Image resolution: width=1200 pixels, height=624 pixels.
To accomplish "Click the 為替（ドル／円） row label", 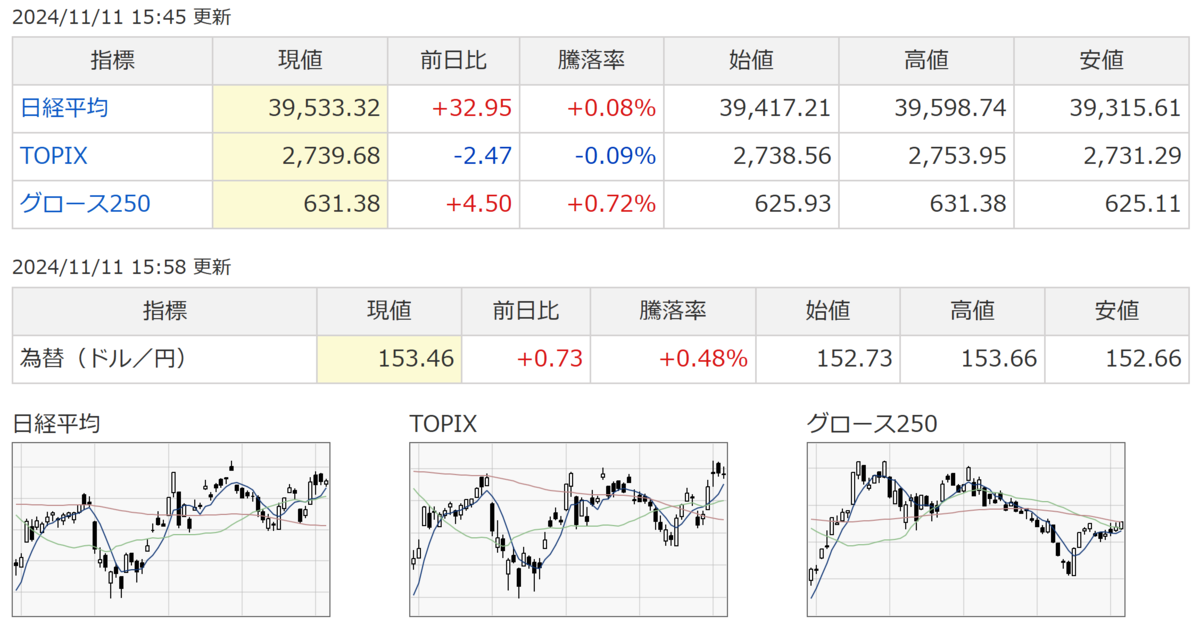I will tap(104, 358).
